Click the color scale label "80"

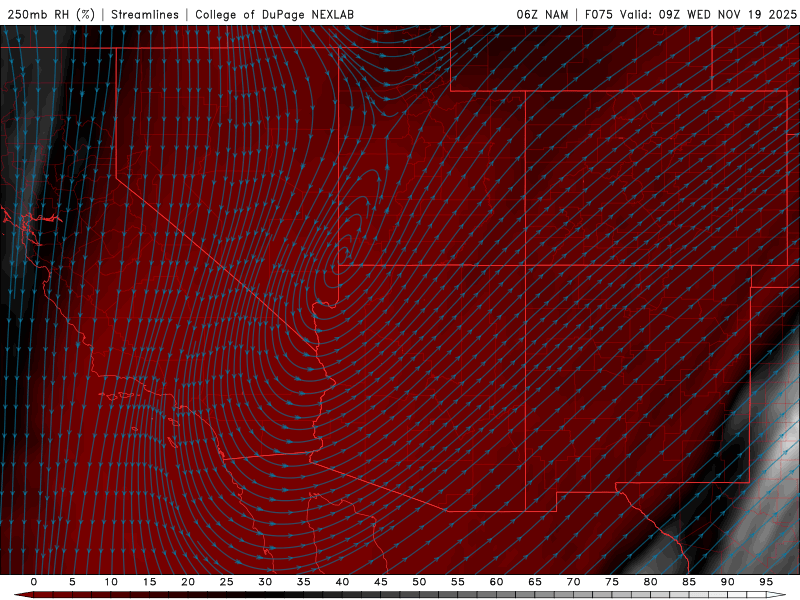tap(651, 582)
